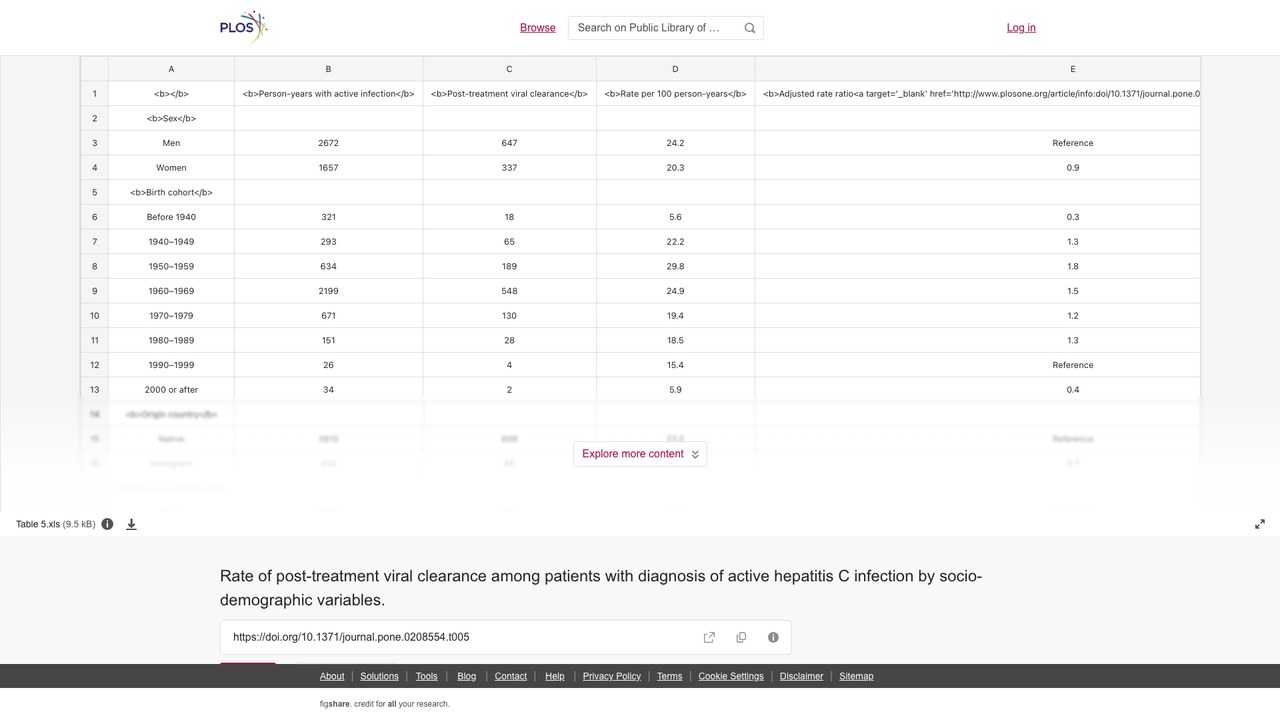
Task: Go to the Blog footer link
Action: [466, 676]
